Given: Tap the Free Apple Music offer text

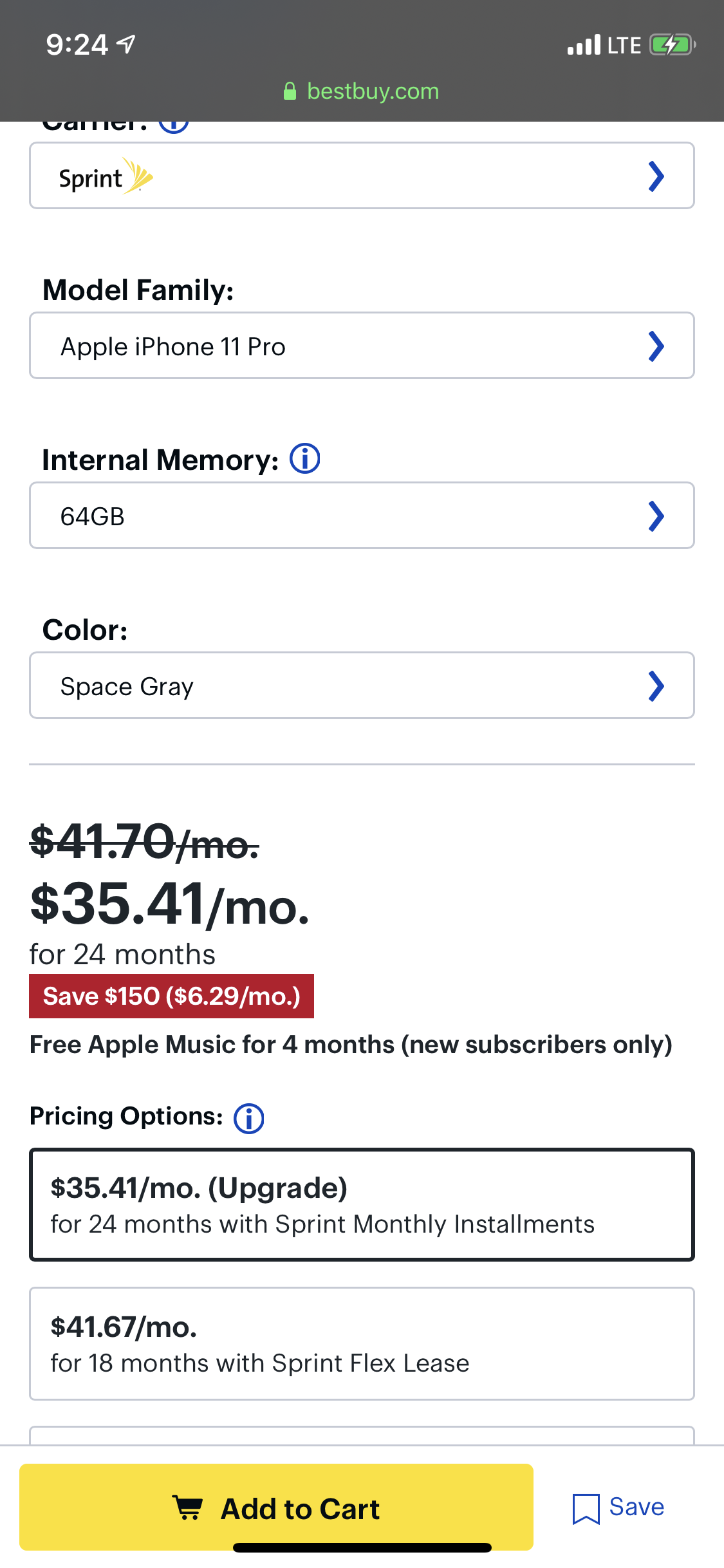Looking at the screenshot, I should pyautogui.click(x=351, y=1044).
